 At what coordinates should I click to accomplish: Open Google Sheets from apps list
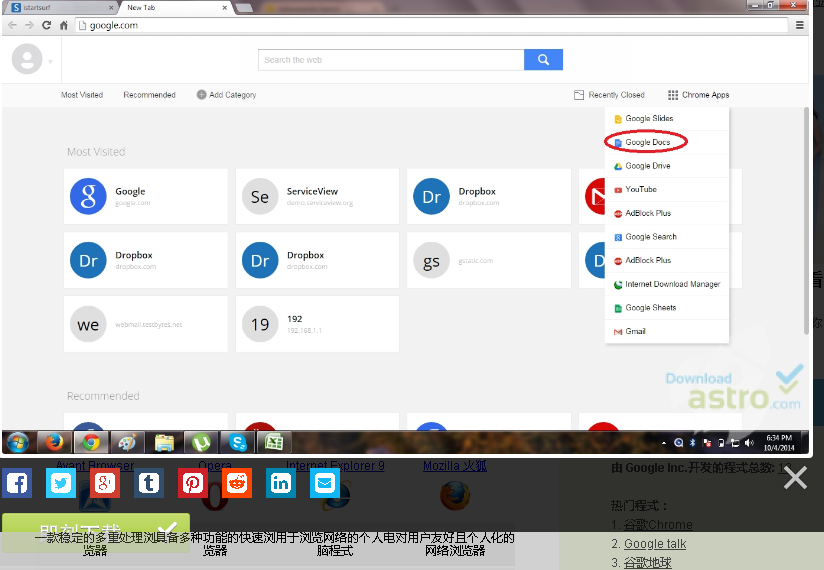667,308
